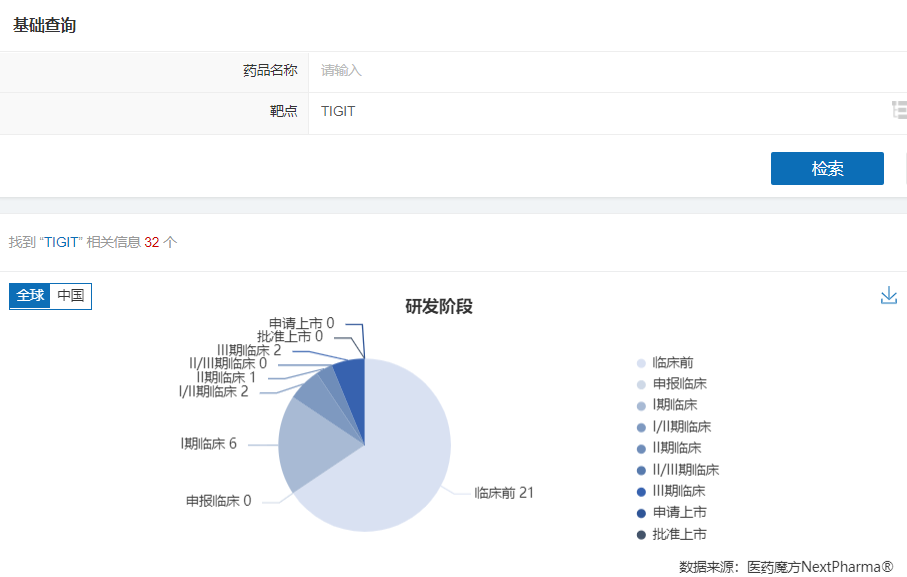
Task: Click the 基础查询 heading
Action: tap(45, 25)
